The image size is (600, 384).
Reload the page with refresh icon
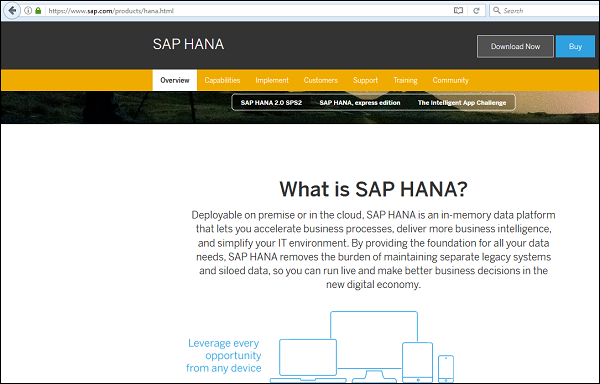tap(476, 11)
